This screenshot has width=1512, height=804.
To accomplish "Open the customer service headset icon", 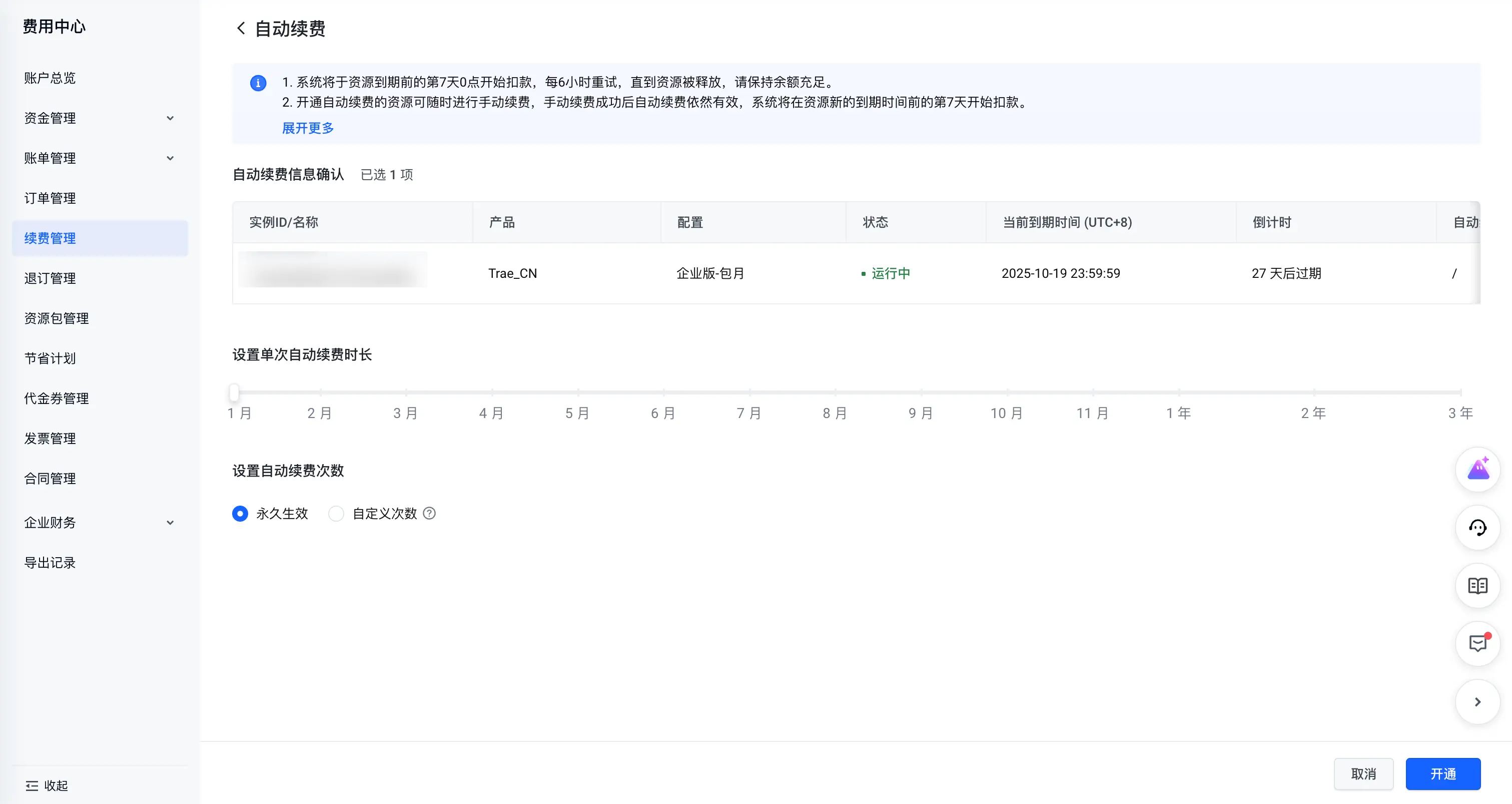I will pos(1477,527).
